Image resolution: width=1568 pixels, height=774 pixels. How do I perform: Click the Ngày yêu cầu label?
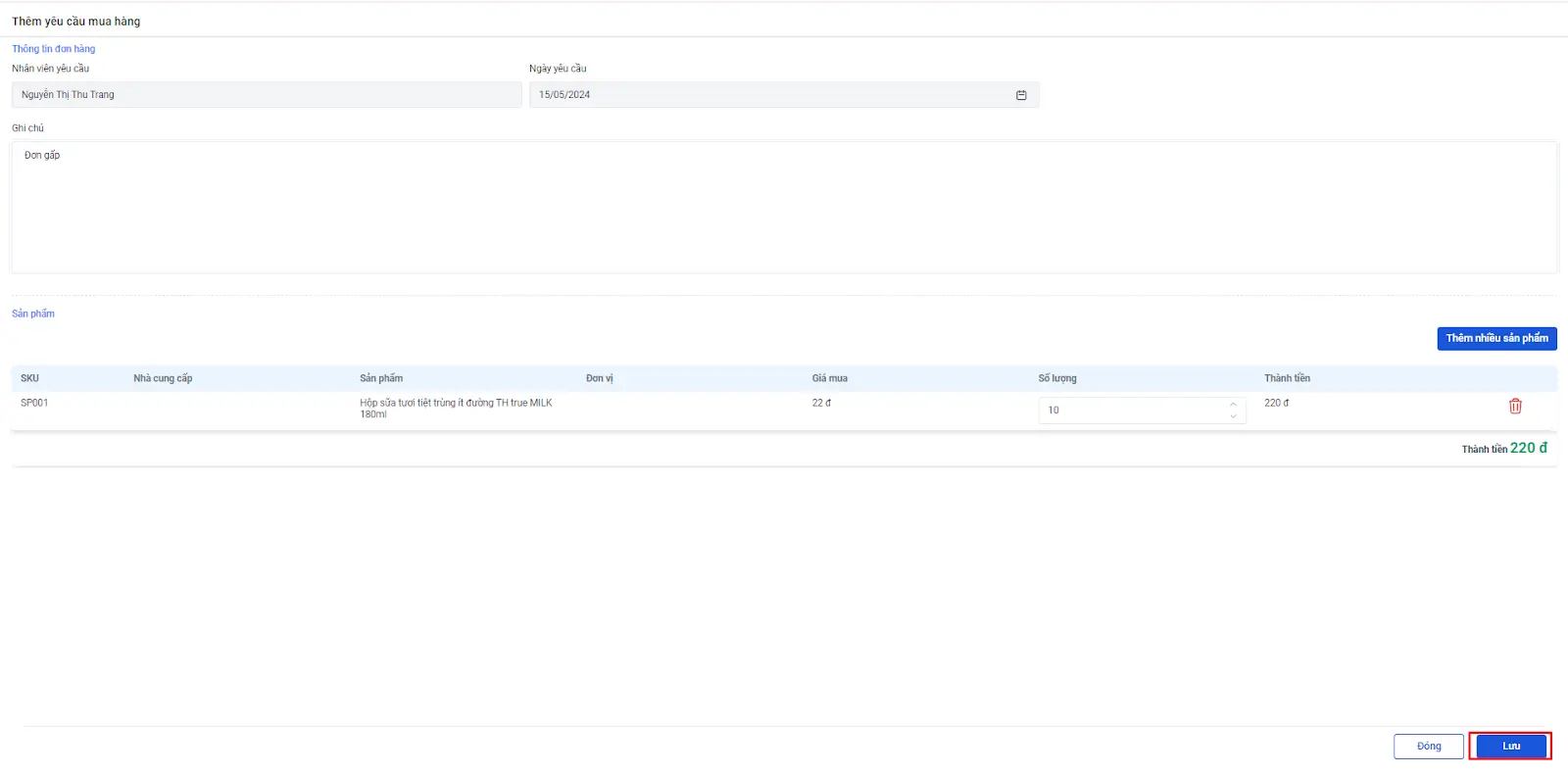click(x=558, y=69)
